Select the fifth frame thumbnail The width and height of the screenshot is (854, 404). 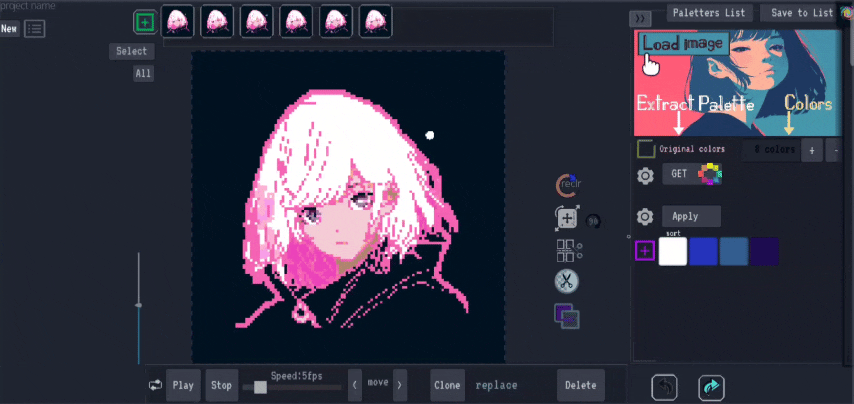(336, 21)
